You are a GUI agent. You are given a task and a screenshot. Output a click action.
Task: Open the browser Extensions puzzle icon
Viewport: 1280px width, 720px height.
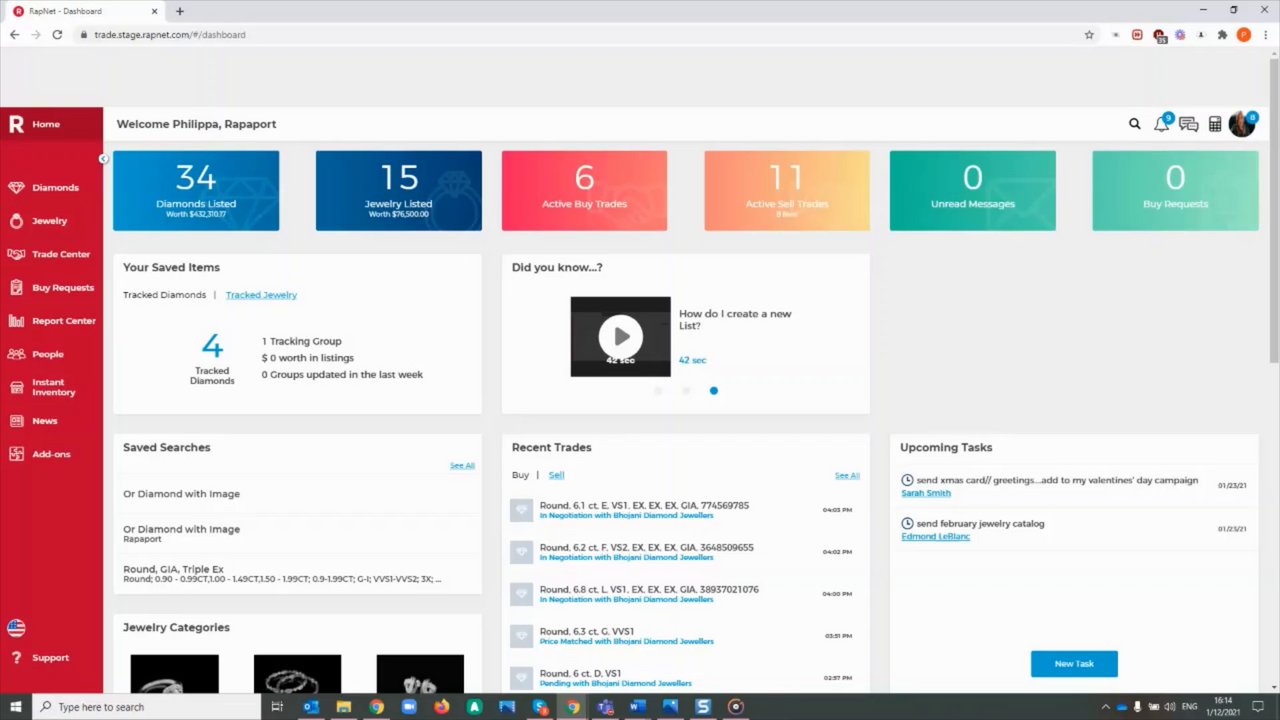pos(1222,35)
